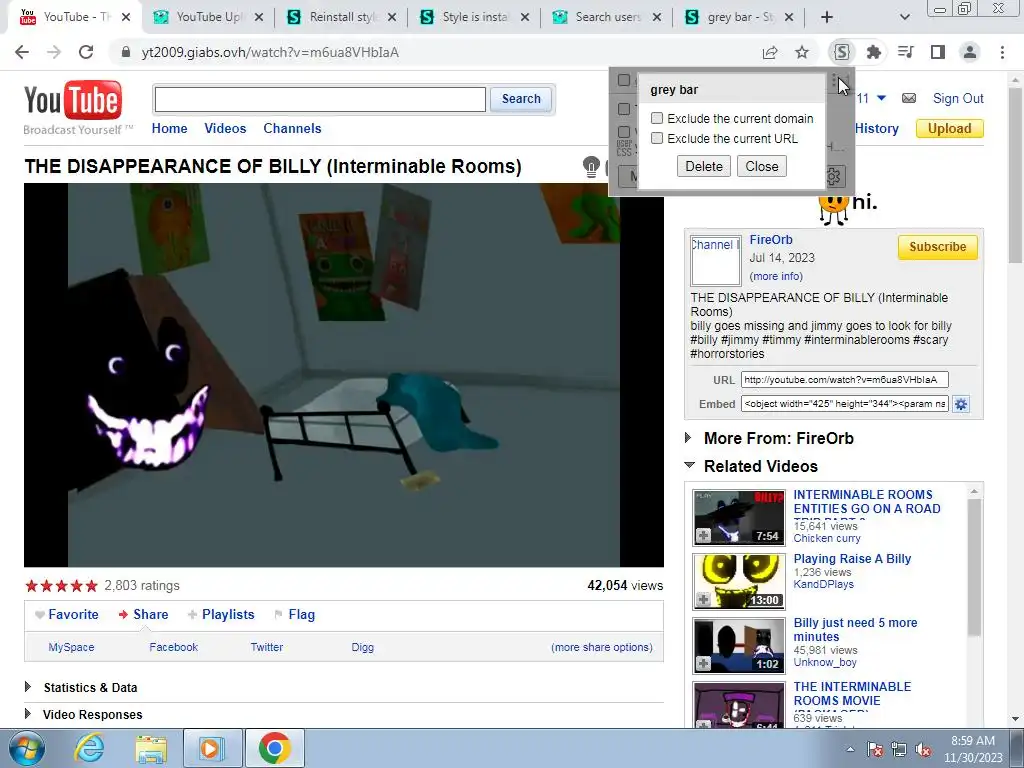
Task: Switch to the Style is installed tab
Action: click(474, 17)
